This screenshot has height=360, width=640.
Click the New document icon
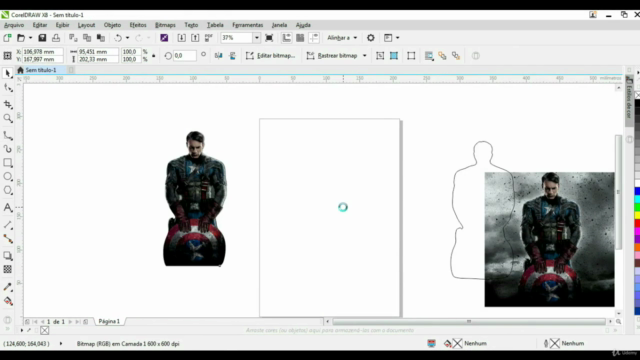point(7,38)
